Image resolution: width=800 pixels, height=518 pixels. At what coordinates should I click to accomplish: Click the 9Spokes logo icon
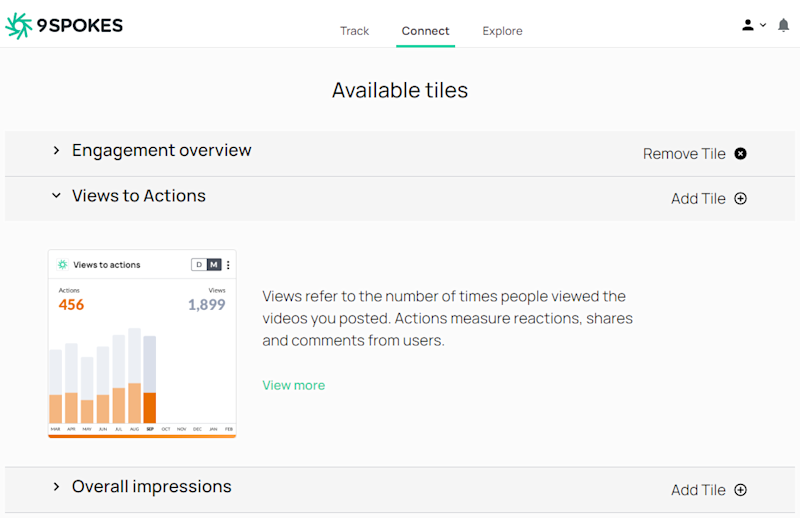point(18,26)
